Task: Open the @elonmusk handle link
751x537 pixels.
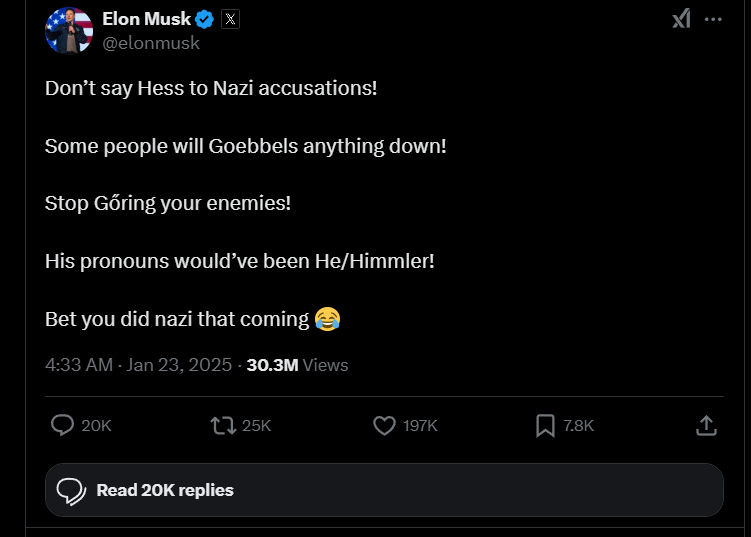Action: coord(151,43)
